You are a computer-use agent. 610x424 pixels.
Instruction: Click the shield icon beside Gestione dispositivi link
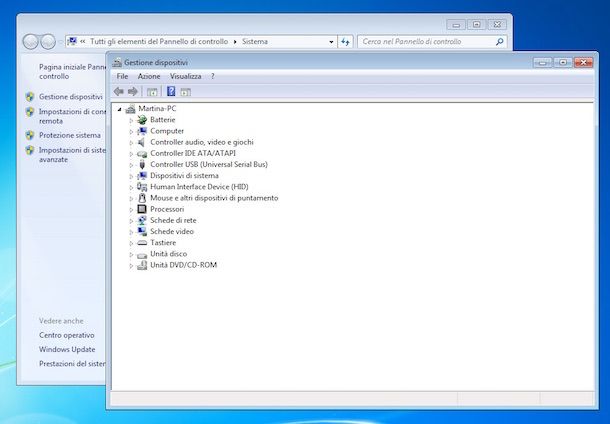30,97
